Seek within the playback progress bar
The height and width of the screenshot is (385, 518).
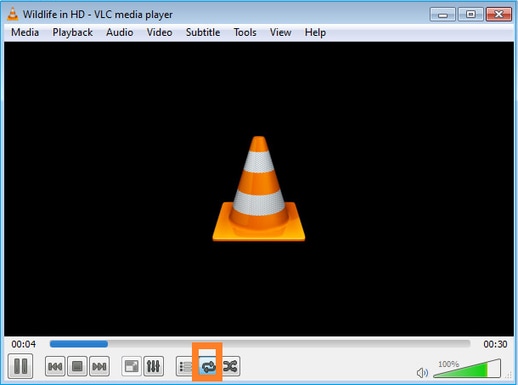click(260, 344)
